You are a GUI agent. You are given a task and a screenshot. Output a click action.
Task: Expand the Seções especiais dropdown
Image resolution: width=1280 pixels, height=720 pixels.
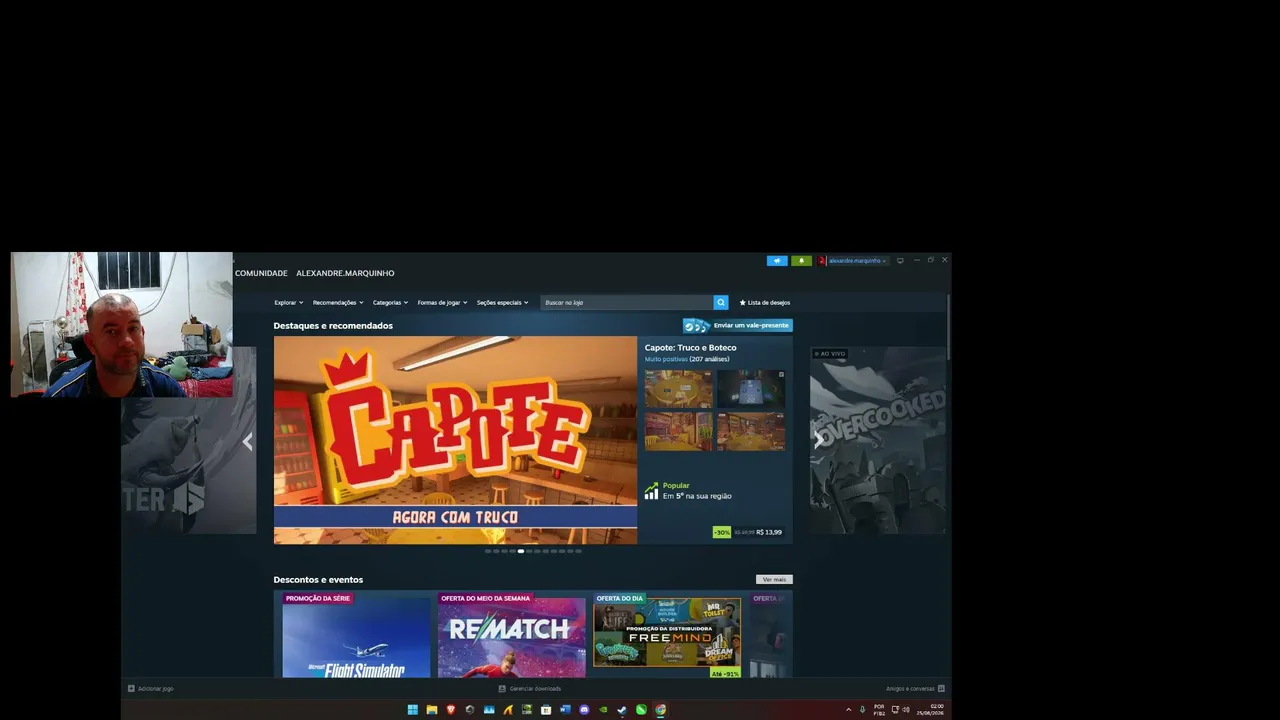pyautogui.click(x=502, y=302)
